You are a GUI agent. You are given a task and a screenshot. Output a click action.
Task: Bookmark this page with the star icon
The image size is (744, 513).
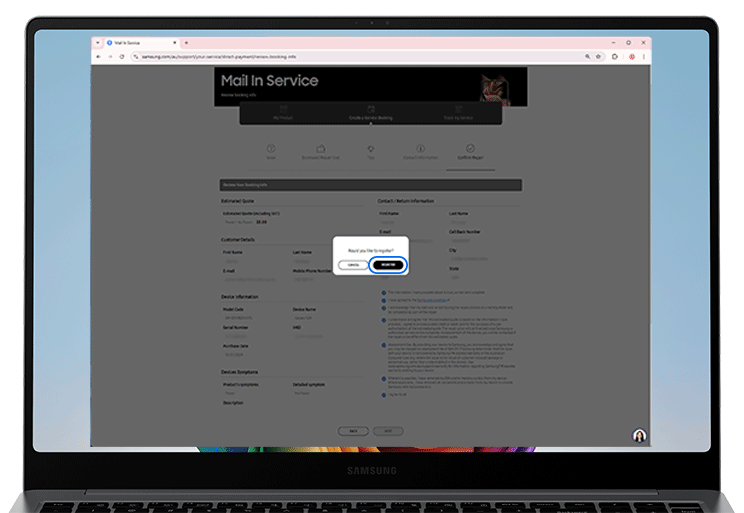point(598,56)
